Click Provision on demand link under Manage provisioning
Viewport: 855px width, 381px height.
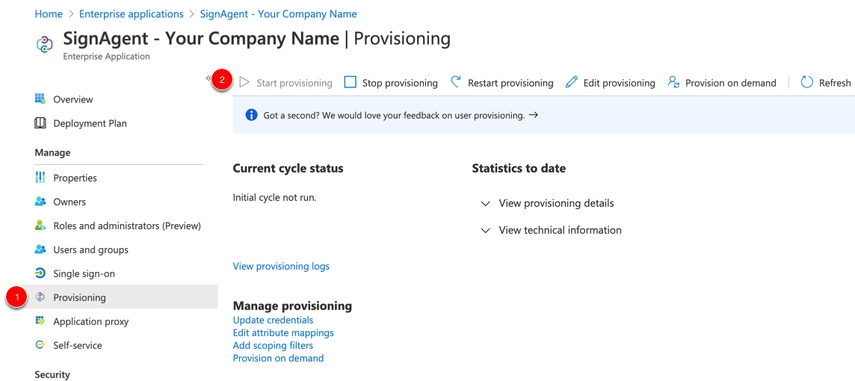click(278, 358)
